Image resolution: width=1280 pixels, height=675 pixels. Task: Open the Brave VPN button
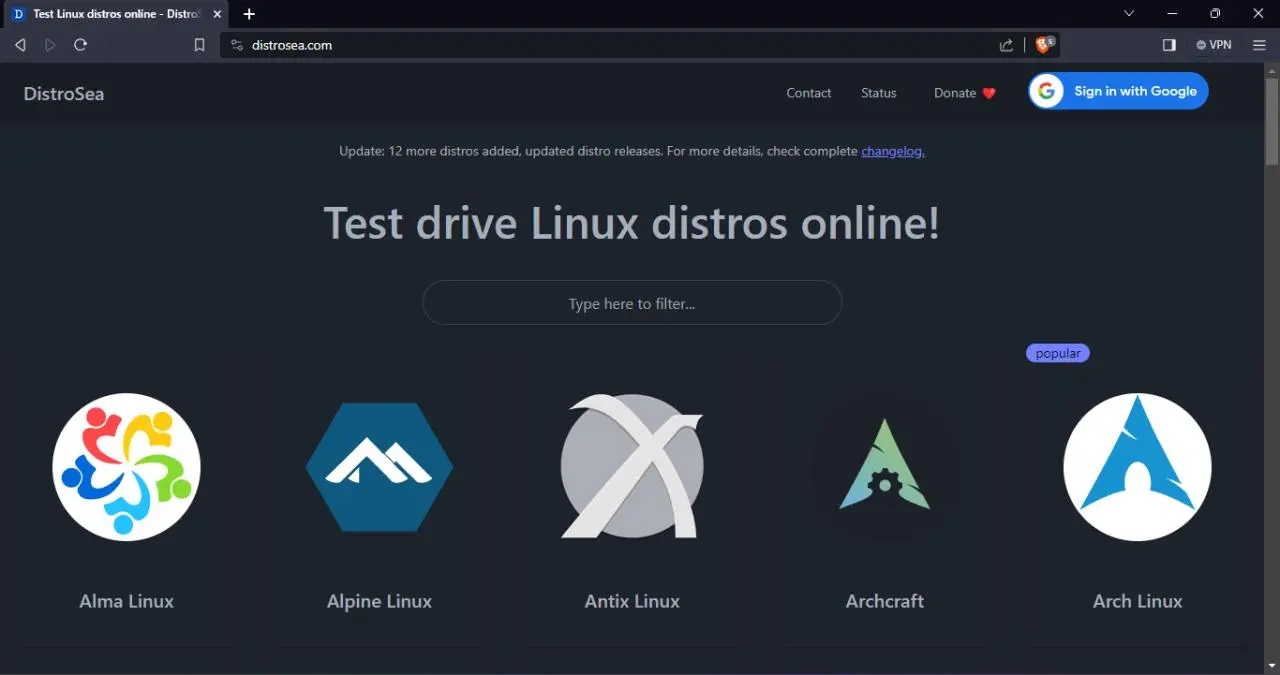[x=1214, y=45]
